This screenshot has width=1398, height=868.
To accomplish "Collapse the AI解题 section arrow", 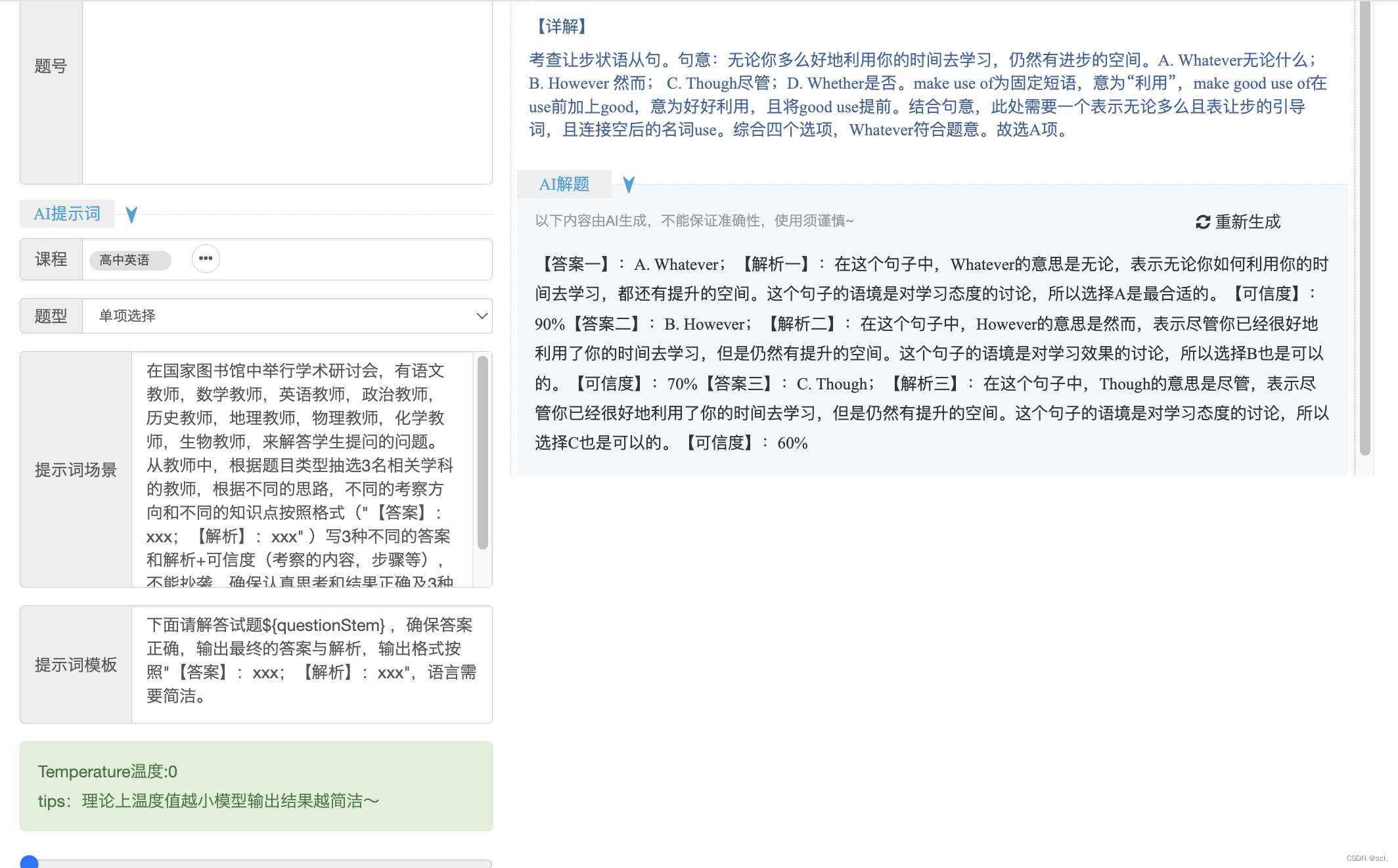I will click(629, 185).
